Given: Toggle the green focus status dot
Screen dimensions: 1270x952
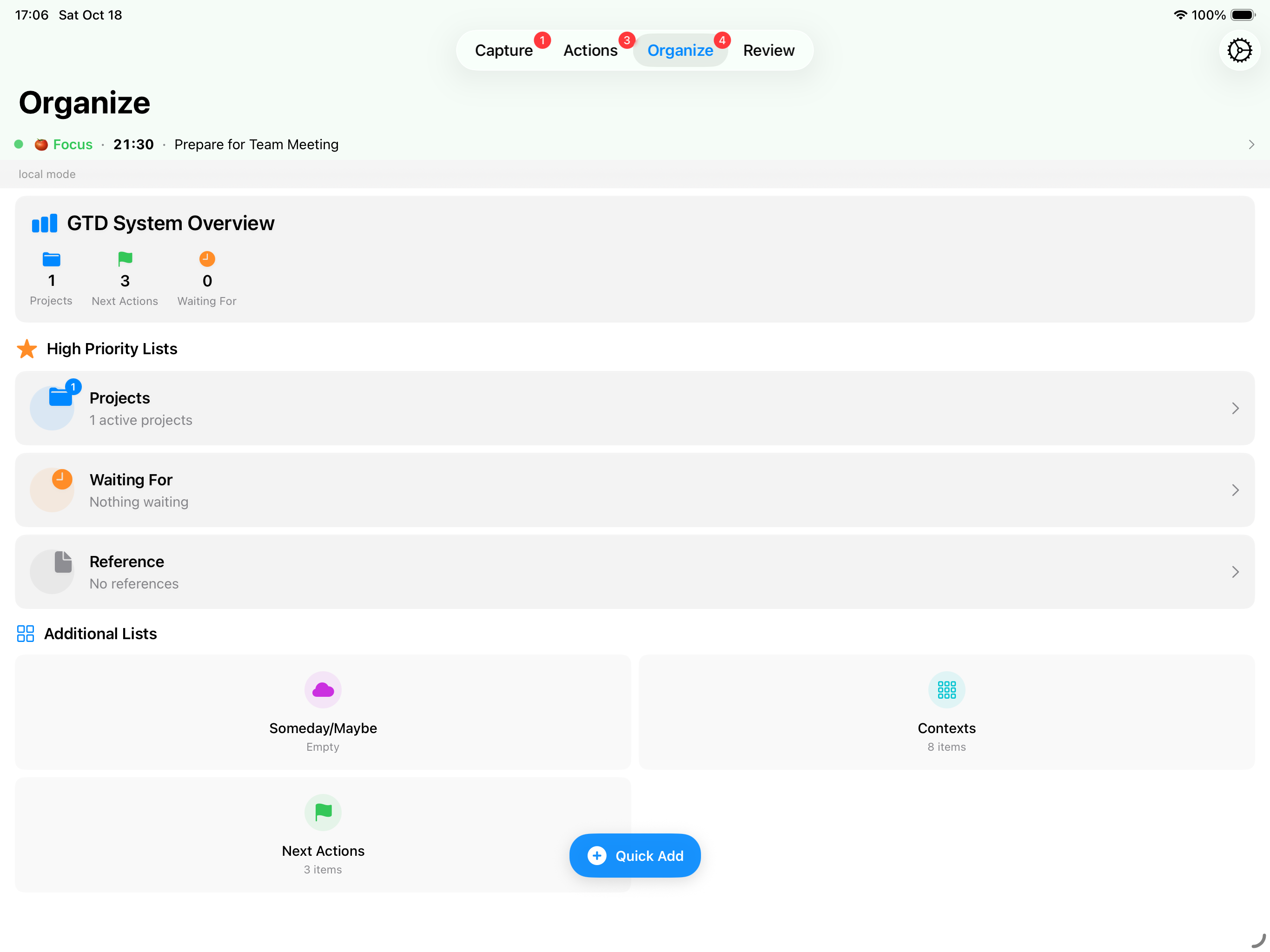Looking at the screenshot, I should (19, 144).
